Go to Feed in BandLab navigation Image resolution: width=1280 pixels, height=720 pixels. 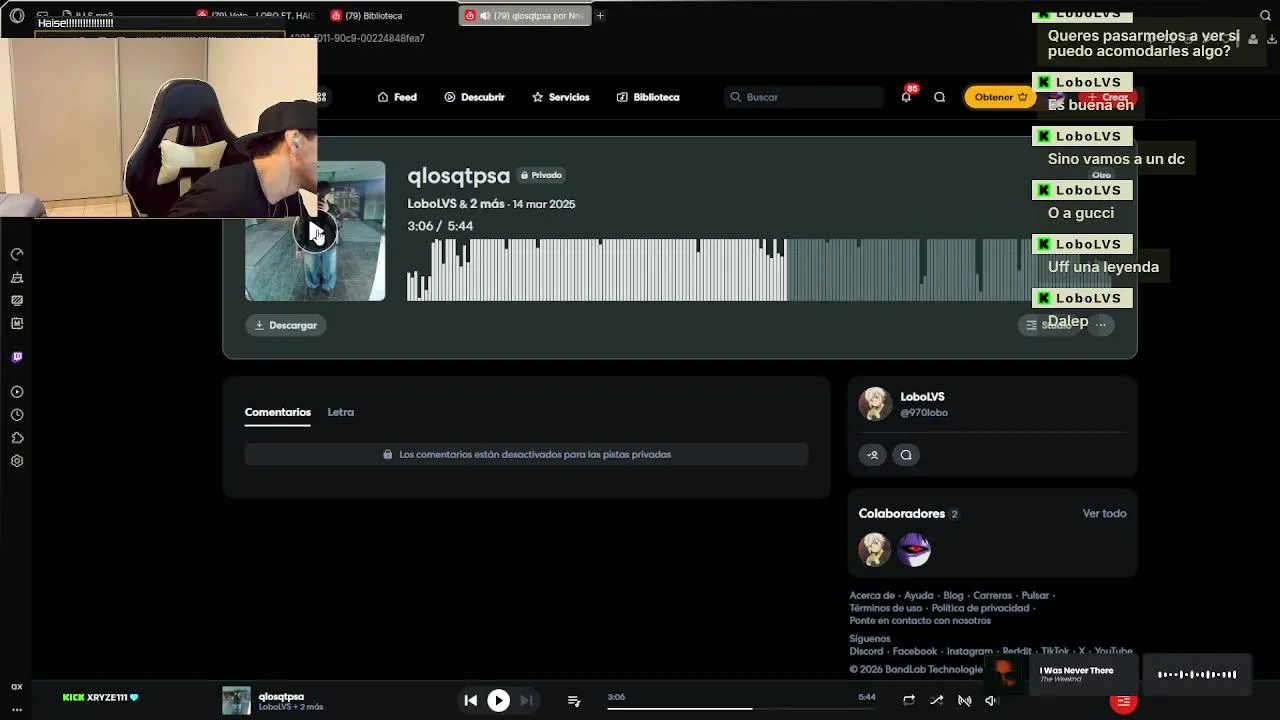pyautogui.click(x=397, y=97)
